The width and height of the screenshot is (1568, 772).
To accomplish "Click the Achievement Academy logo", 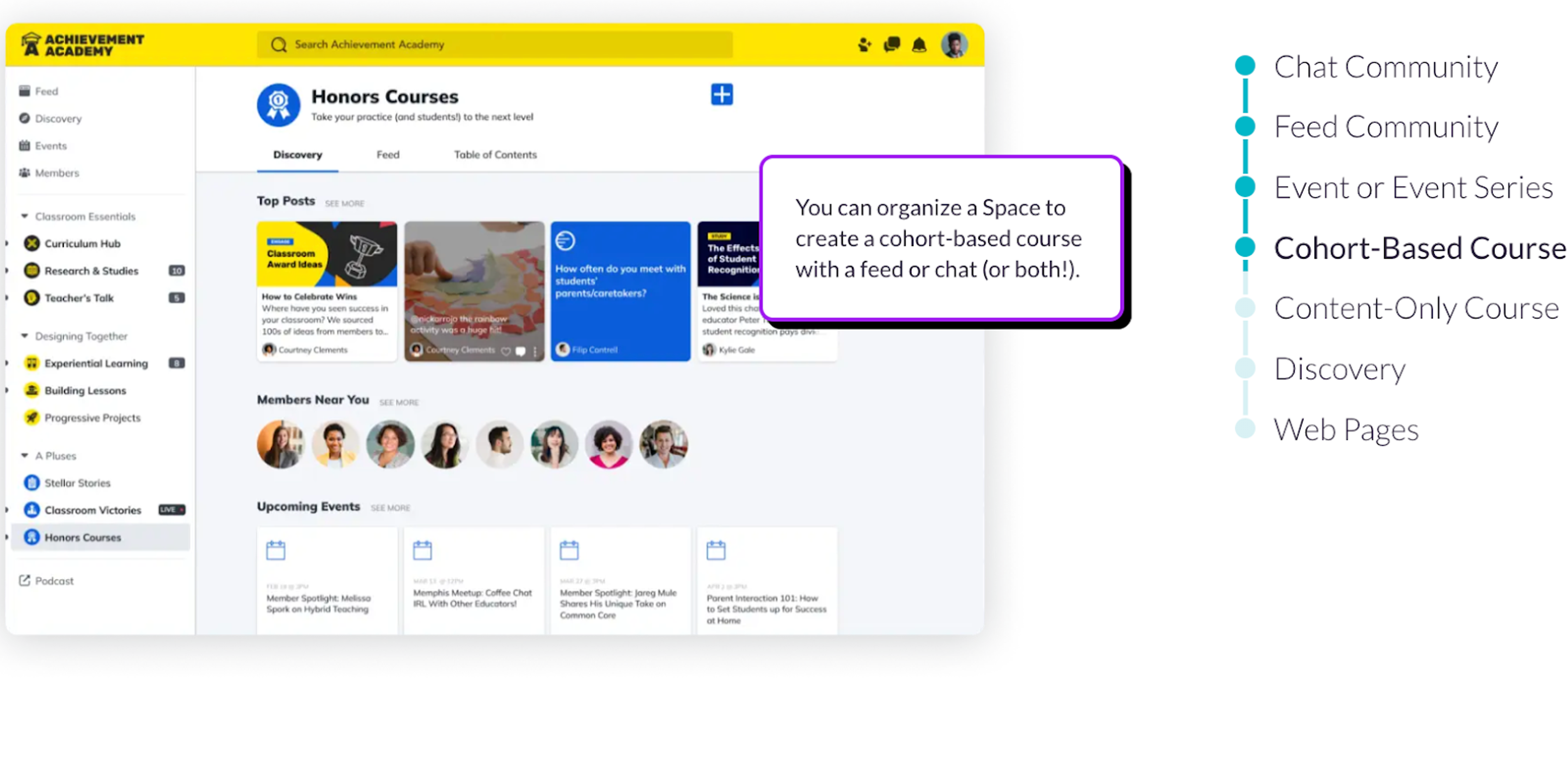I will tap(82, 45).
